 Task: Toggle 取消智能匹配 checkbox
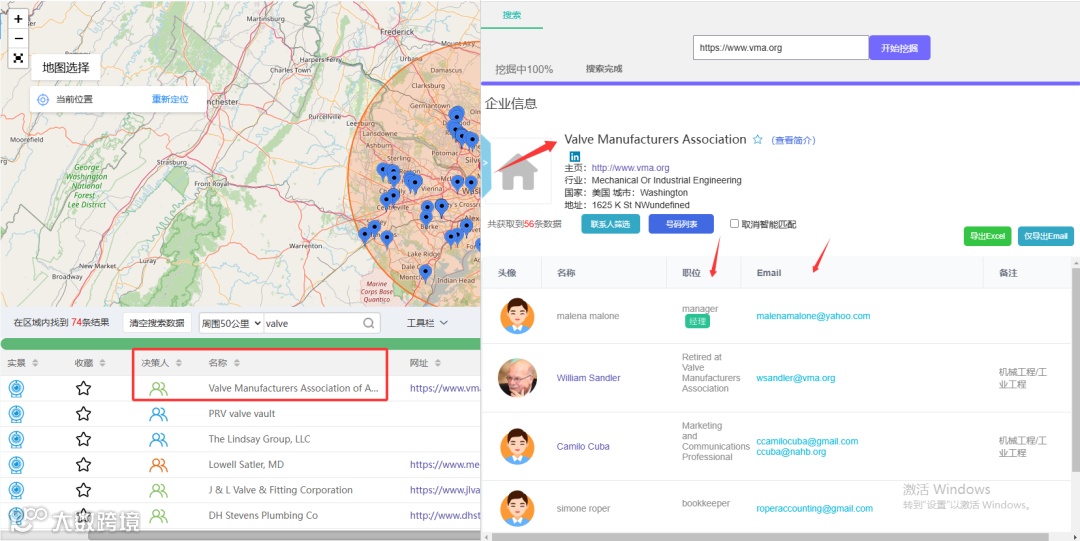(x=734, y=224)
